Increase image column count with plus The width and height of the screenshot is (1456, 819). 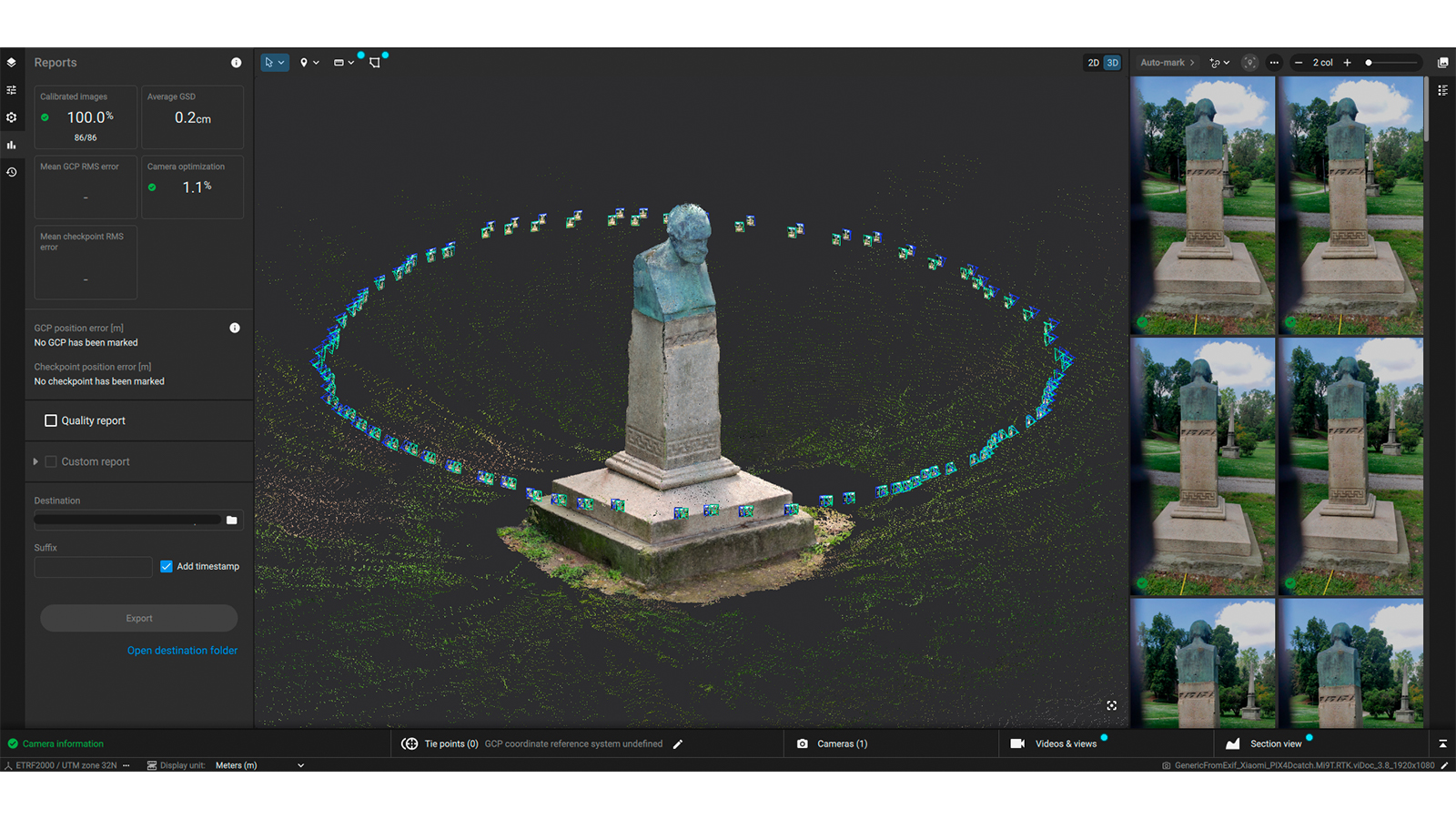(x=1348, y=63)
